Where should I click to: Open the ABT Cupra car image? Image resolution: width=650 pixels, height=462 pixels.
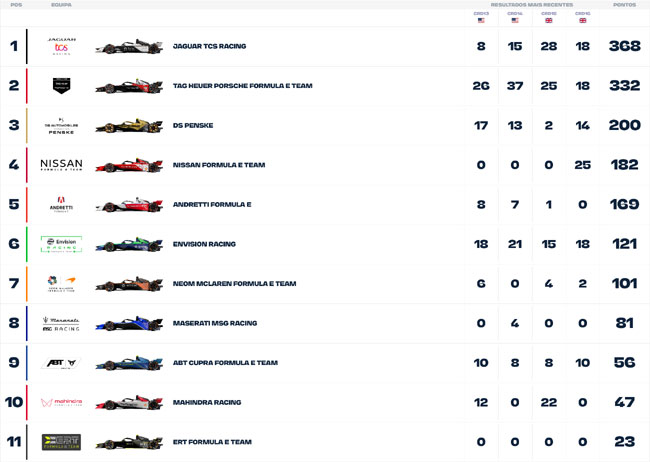click(129, 364)
